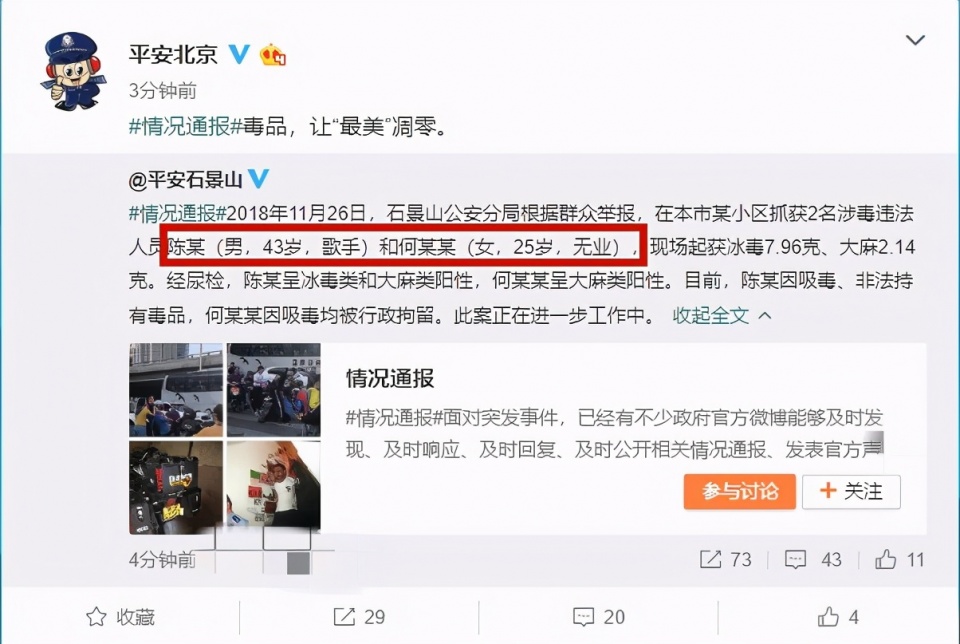The height and width of the screenshot is (644, 960).
Task: Toggle bottom thumbs-up showing 4 likes
Action: pos(838,617)
